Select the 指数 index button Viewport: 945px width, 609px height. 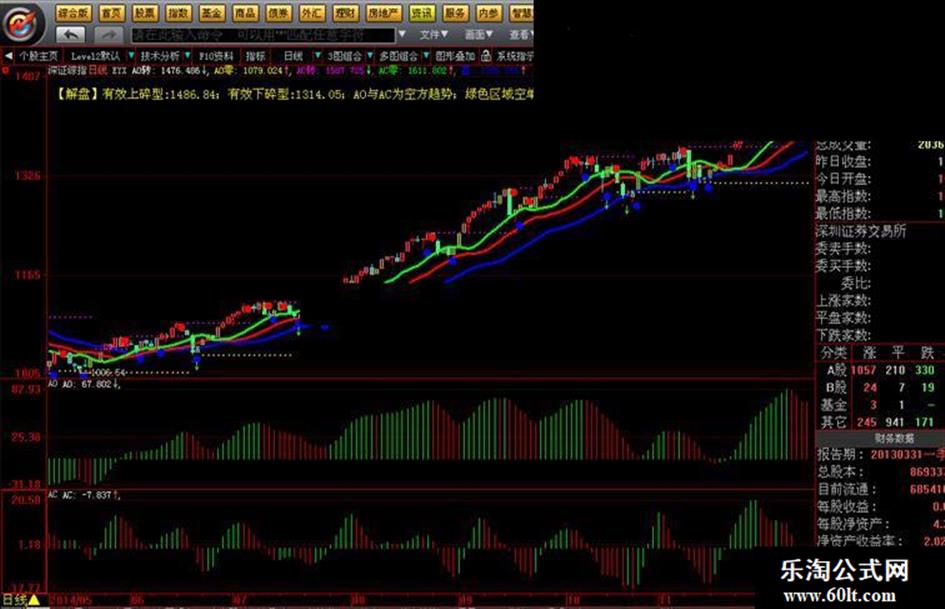(178, 13)
